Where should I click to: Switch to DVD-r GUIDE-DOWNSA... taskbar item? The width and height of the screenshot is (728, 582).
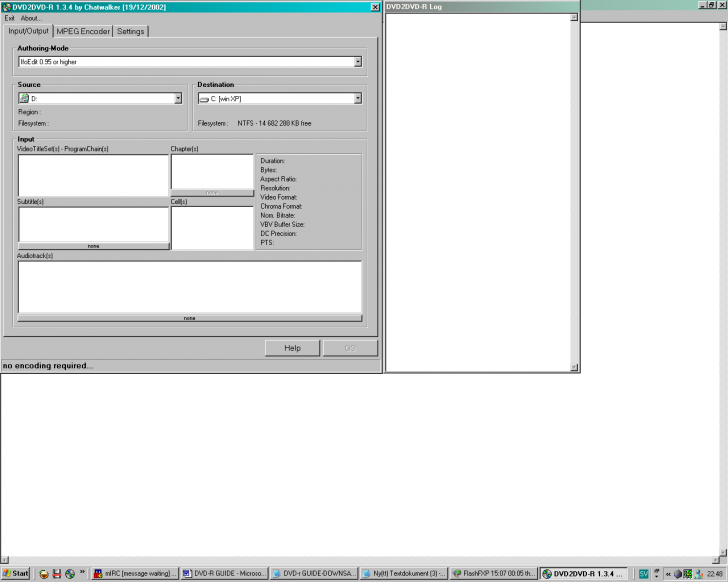point(314,574)
